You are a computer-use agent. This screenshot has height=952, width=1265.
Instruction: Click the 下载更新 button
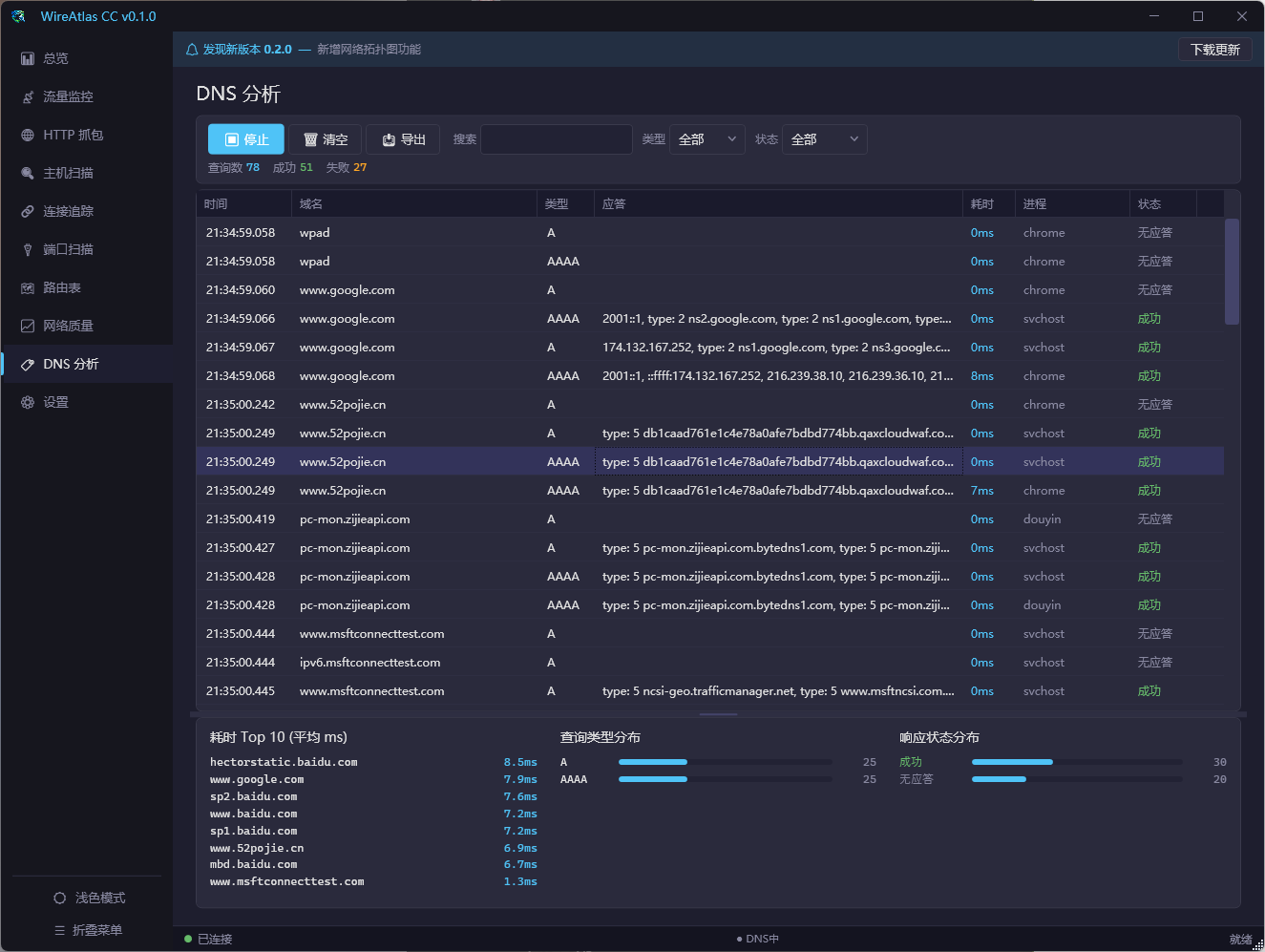pos(1214,50)
